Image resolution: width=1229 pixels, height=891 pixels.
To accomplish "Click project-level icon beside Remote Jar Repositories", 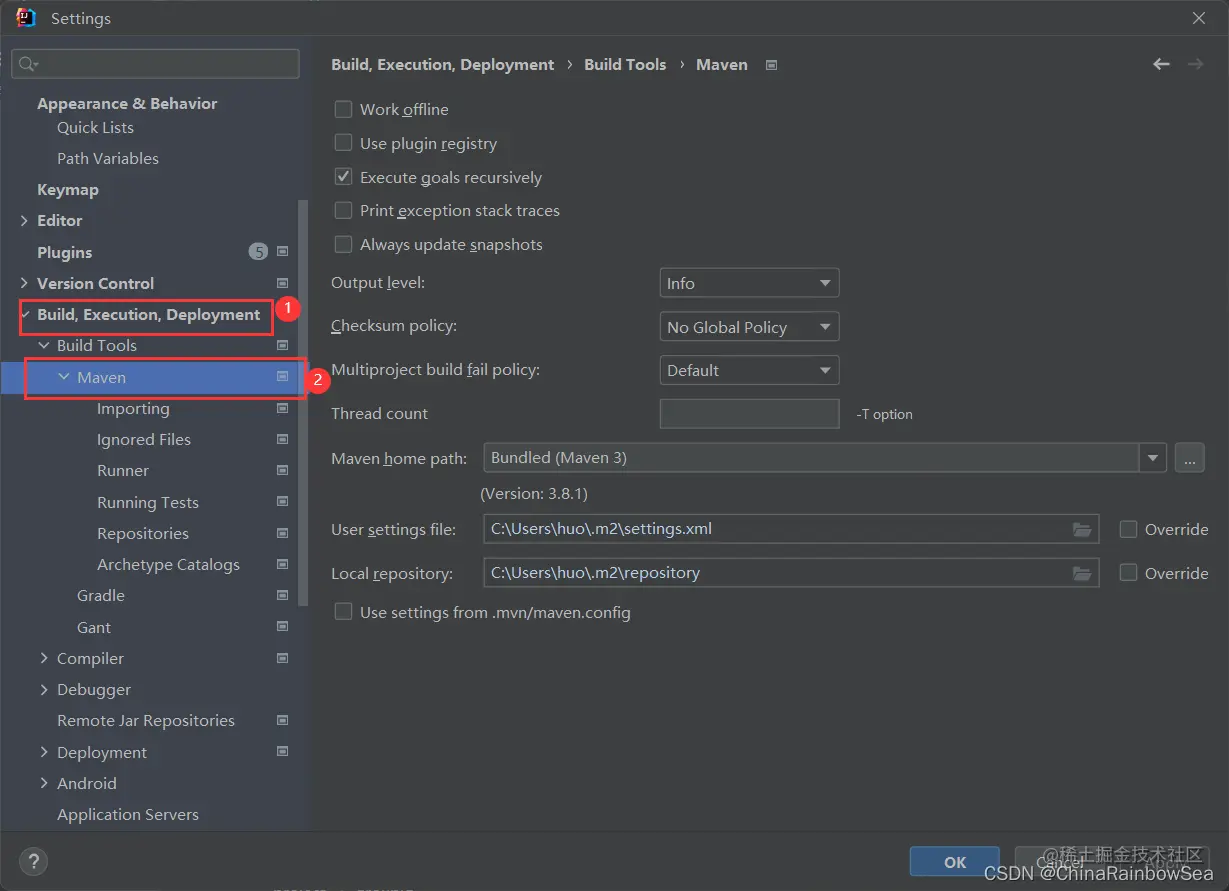I will pos(283,720).
